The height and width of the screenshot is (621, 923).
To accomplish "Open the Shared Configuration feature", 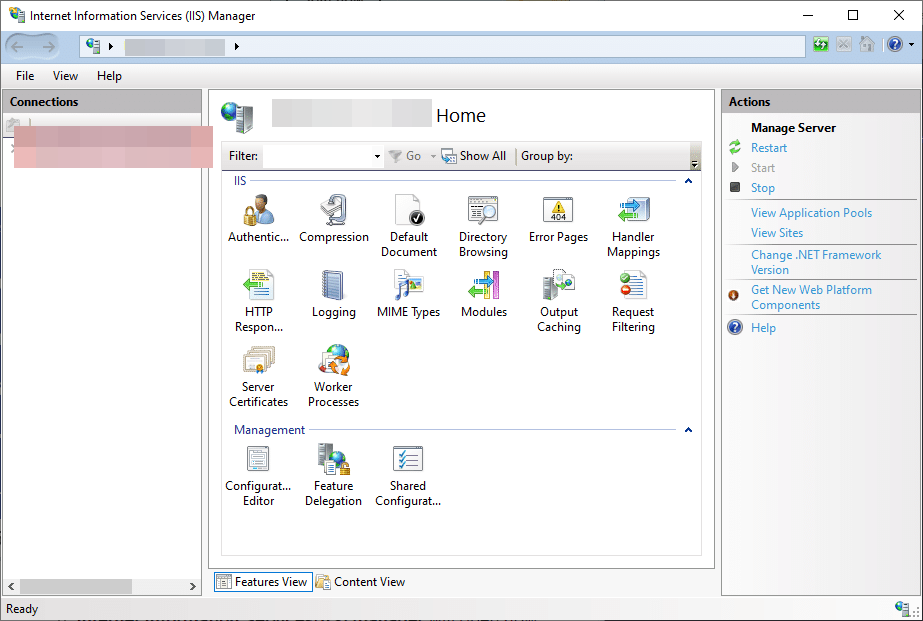I will [408, 476].
